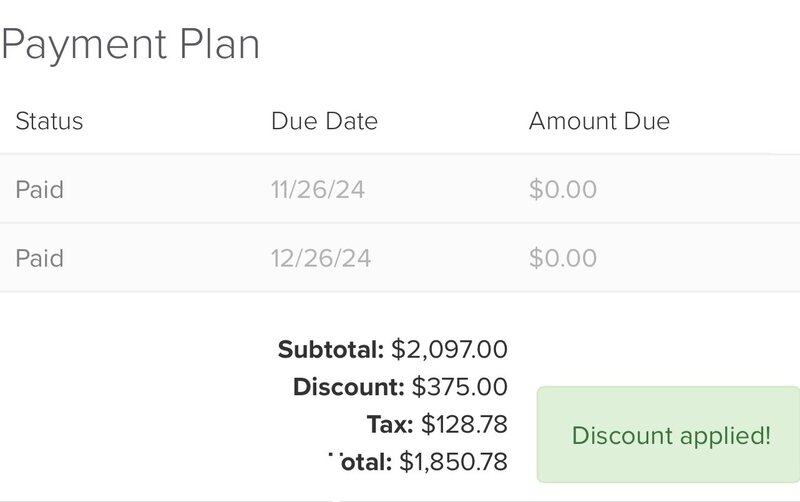
Task: Dismiss the Discount applied! notification
Action: pyautogui.click(x=670, y=435)
